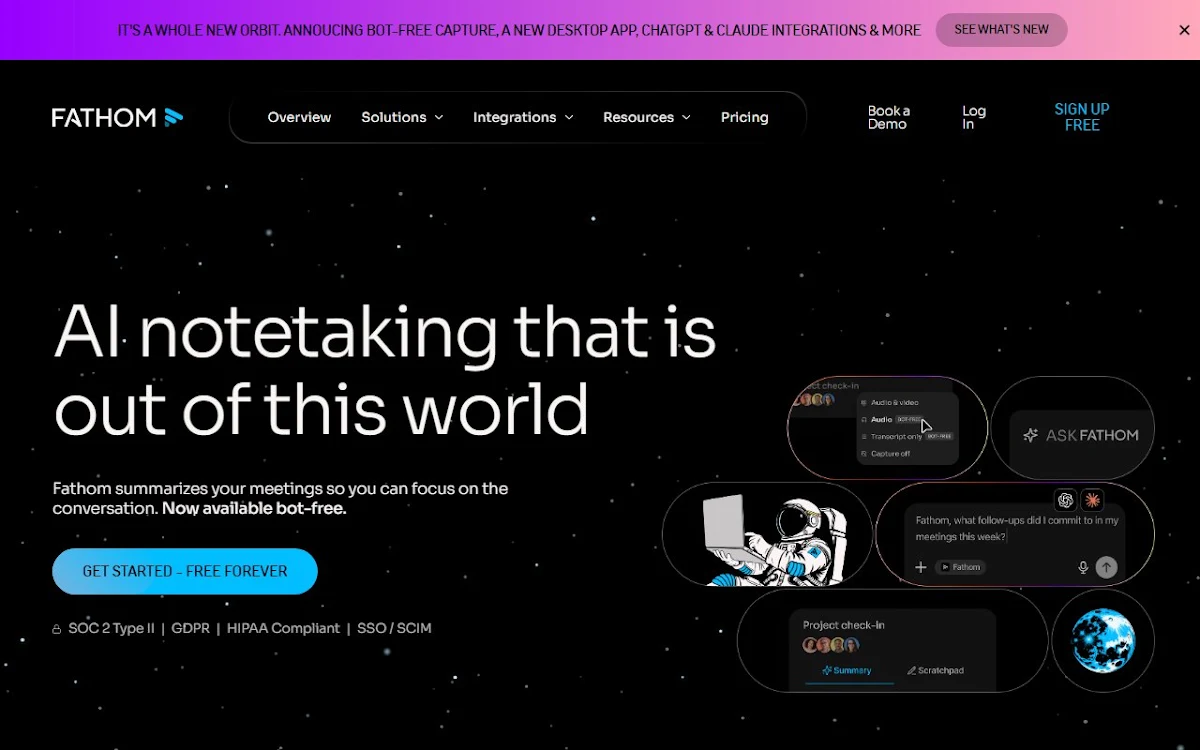1200x750 pixels.
Task: Click the 'SOC 2 Type II' text
Action: 111,628
